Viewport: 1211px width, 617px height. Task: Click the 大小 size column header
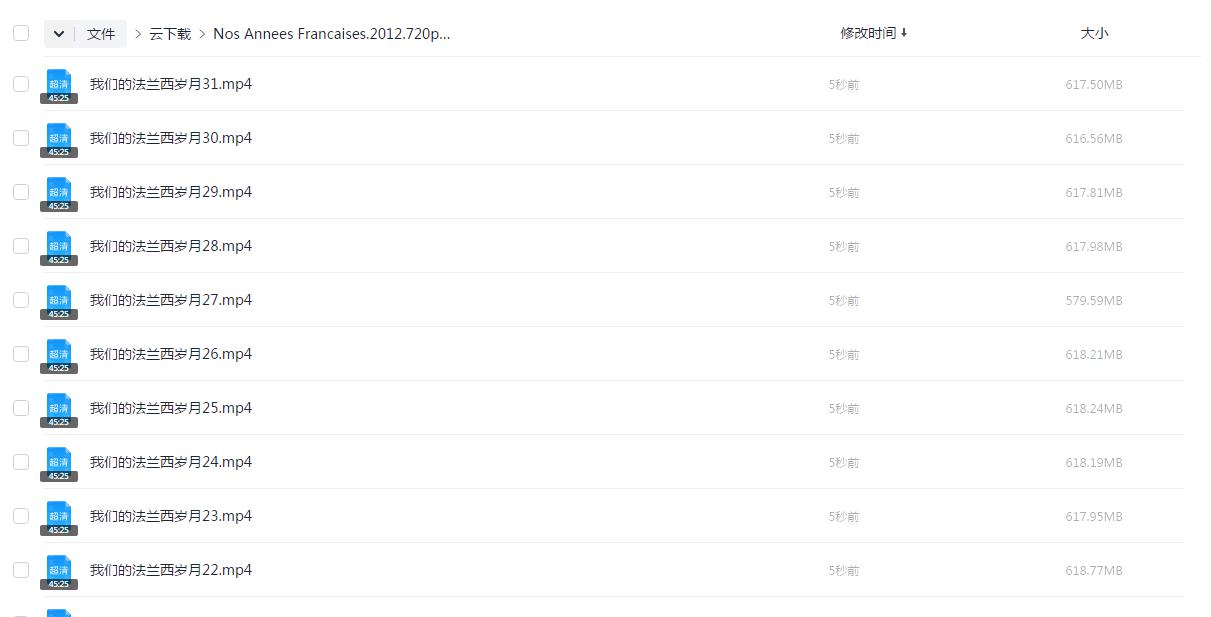1094,33
